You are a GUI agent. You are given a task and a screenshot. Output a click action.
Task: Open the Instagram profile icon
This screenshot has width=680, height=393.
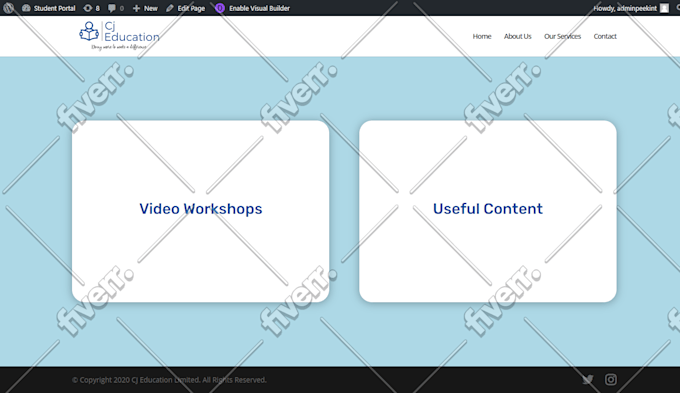pyautogui.click(x=611, y=380)
